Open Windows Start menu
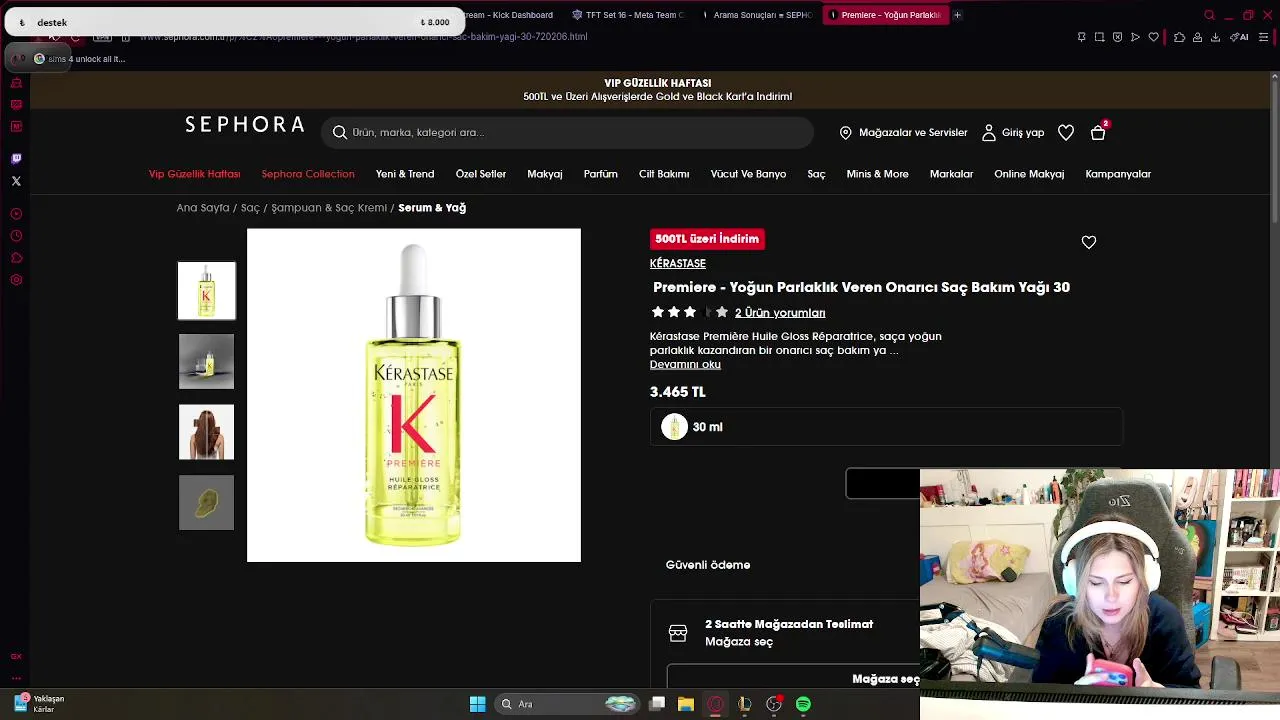 point(477,704)
